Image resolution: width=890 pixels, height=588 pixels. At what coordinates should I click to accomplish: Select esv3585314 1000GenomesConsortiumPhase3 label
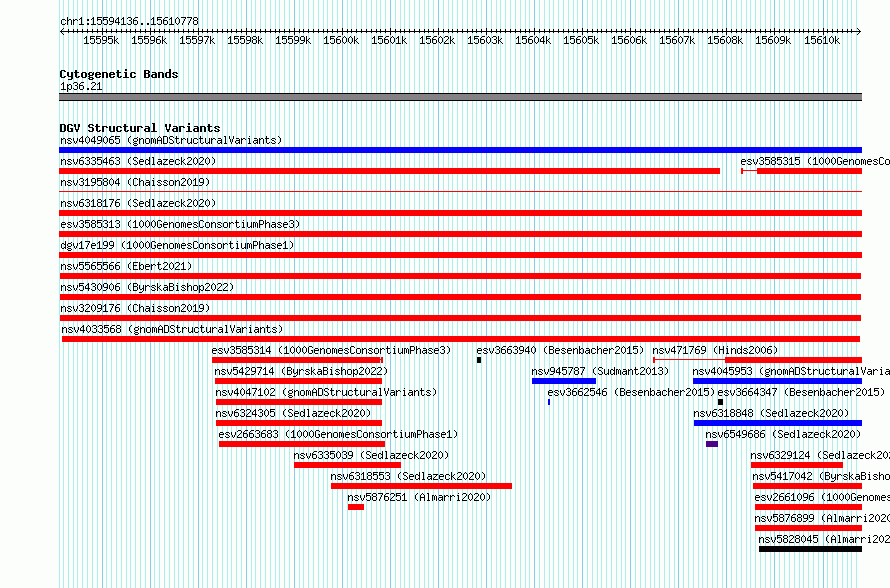331,350
